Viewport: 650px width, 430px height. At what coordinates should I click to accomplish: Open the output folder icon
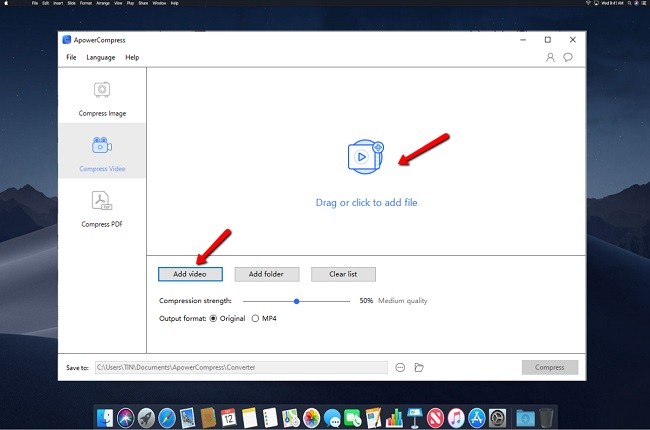pos(419,367)
